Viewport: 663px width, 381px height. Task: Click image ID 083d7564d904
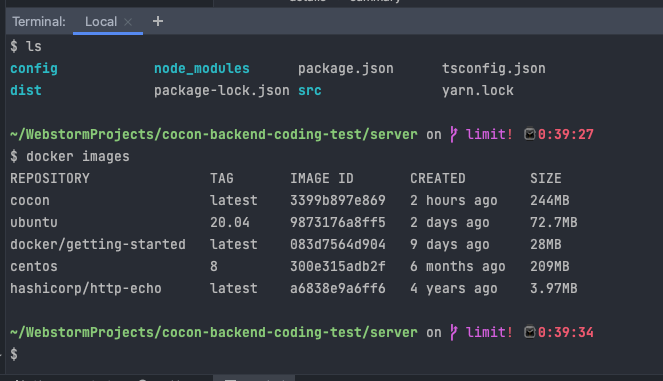tap(338, 244)
